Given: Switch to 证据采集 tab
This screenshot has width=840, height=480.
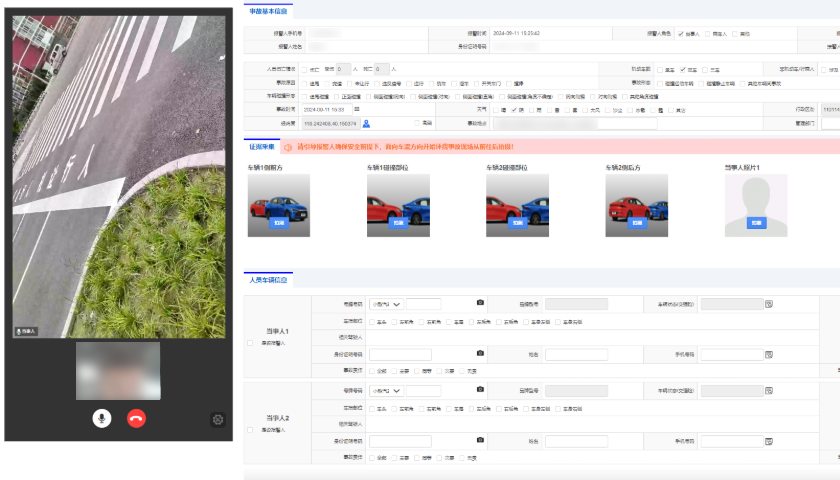Looking at the screenshot, I should coord(262,146).
